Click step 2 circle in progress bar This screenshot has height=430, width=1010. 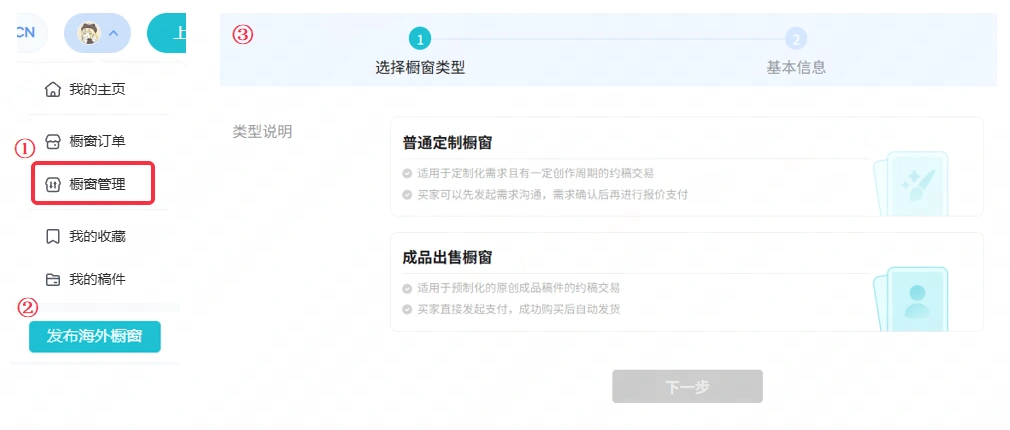[796, 40]
